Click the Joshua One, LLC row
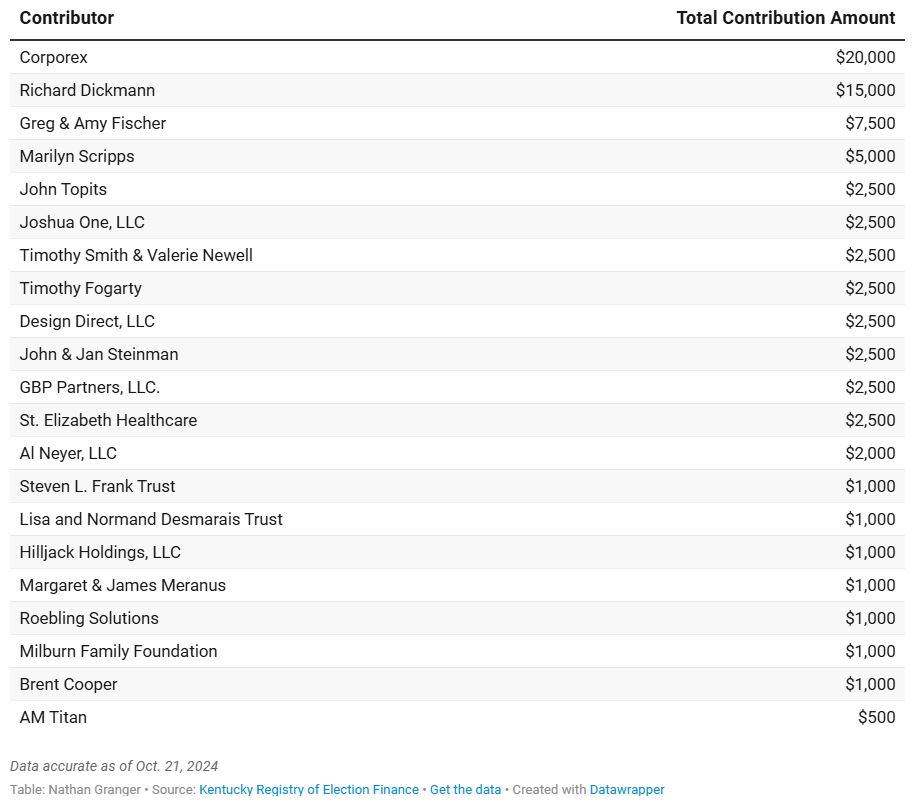 (82, 223)
